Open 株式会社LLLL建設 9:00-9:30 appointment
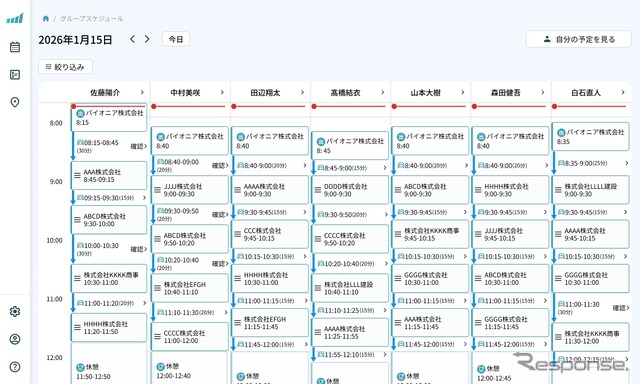 590,190
